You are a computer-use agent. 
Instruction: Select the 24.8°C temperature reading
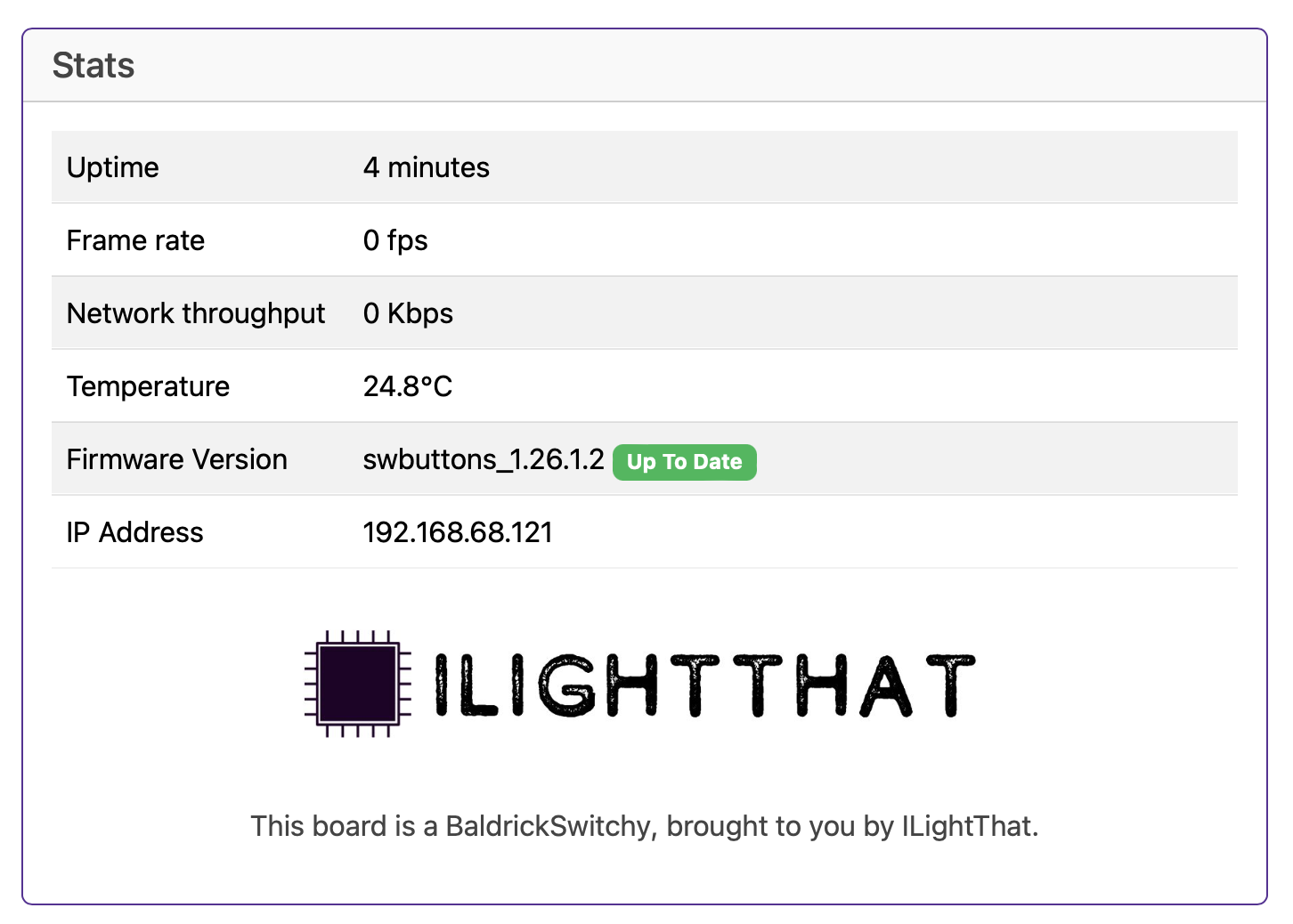(408, 386)
